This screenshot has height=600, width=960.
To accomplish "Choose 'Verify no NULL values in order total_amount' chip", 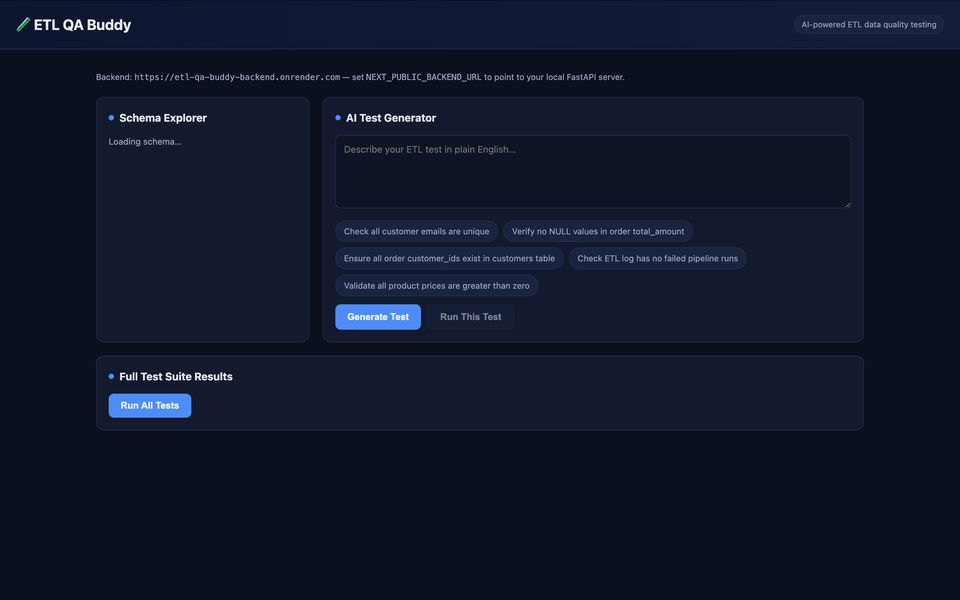I will (598, 231).
